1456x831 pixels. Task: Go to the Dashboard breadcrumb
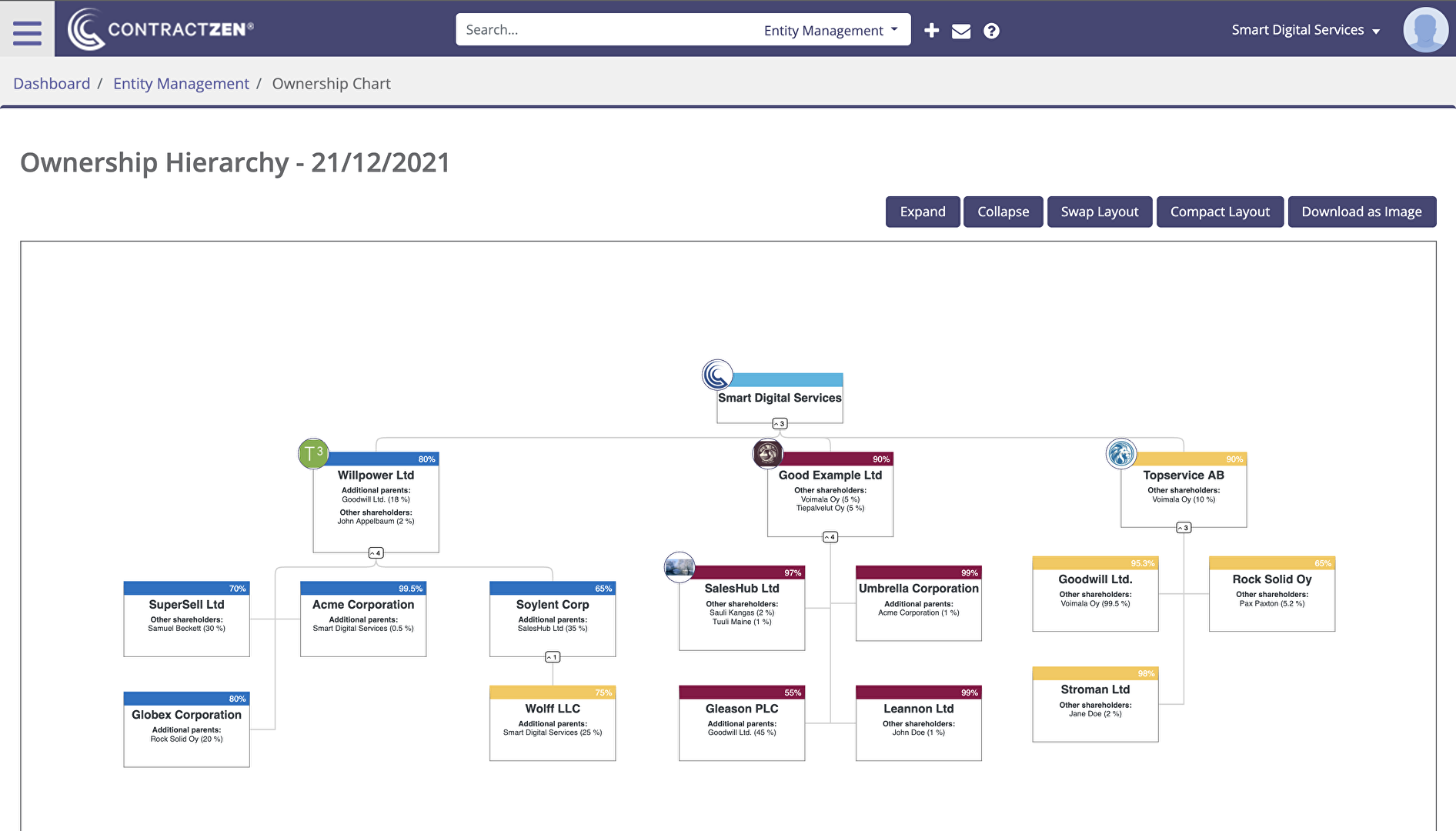(52, 83)
